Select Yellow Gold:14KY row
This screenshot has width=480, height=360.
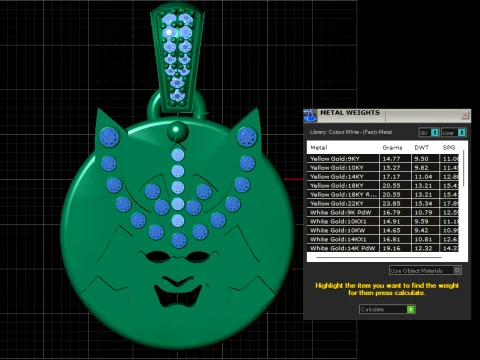(383, 177)
